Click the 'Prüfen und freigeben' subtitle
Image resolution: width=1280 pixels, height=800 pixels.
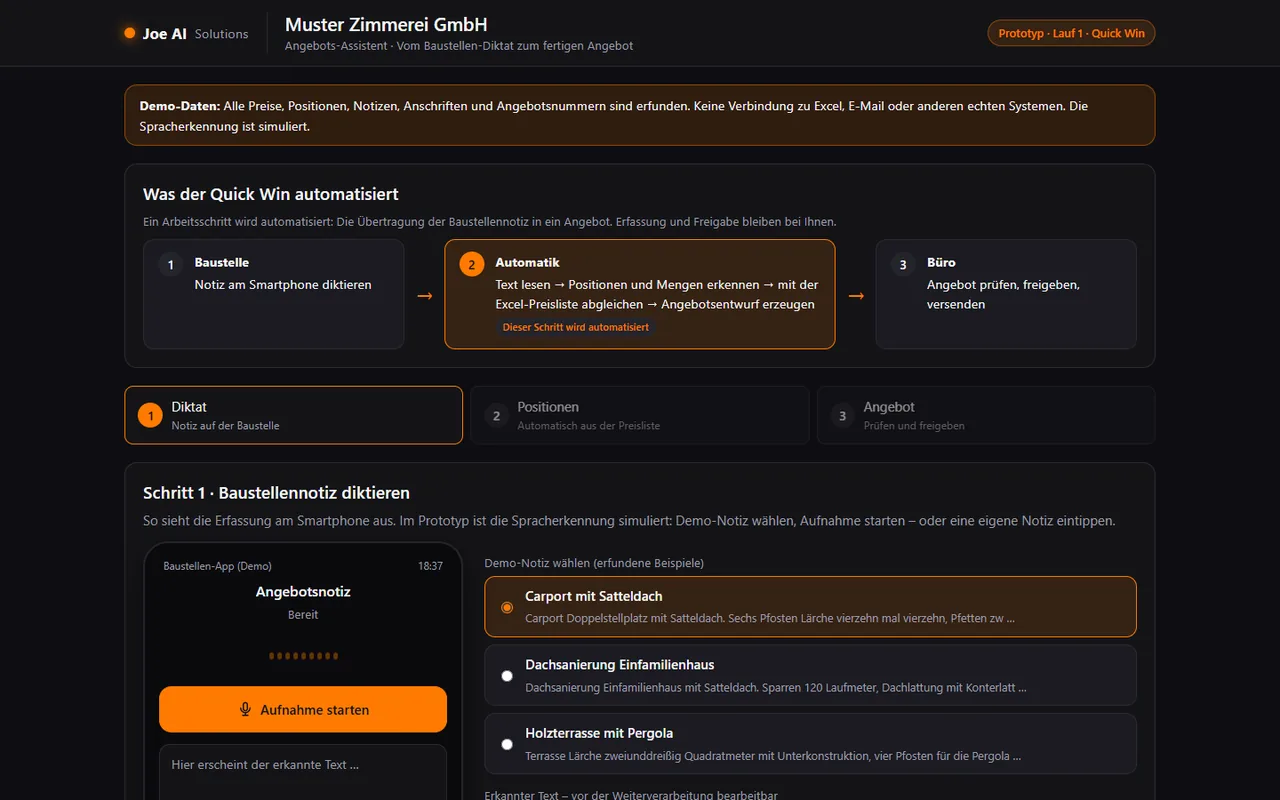point(914,426)
